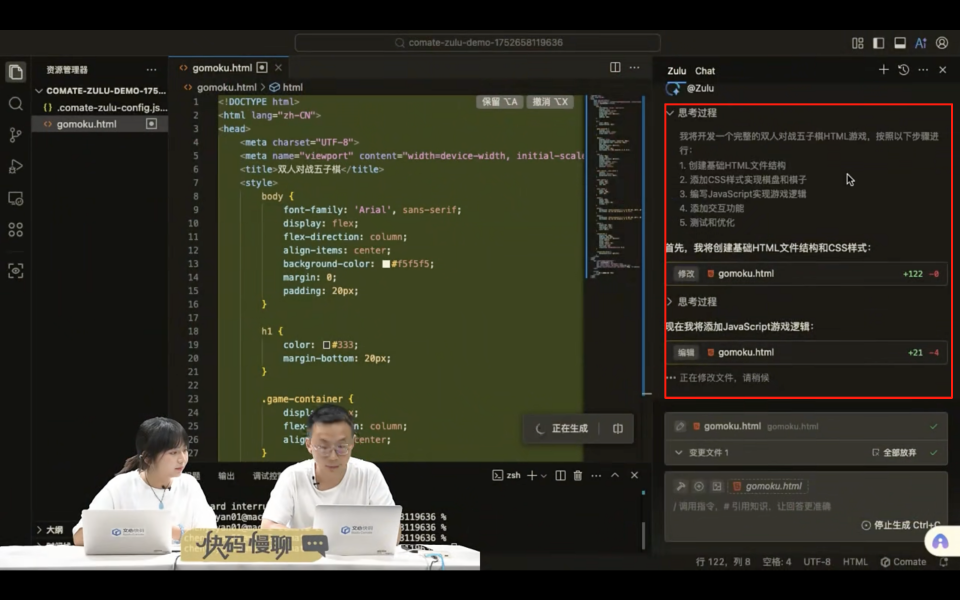This screenshot has width=960, height=600.
Task: Change the HTML language mode in status bar
Action: coord(855,561)
